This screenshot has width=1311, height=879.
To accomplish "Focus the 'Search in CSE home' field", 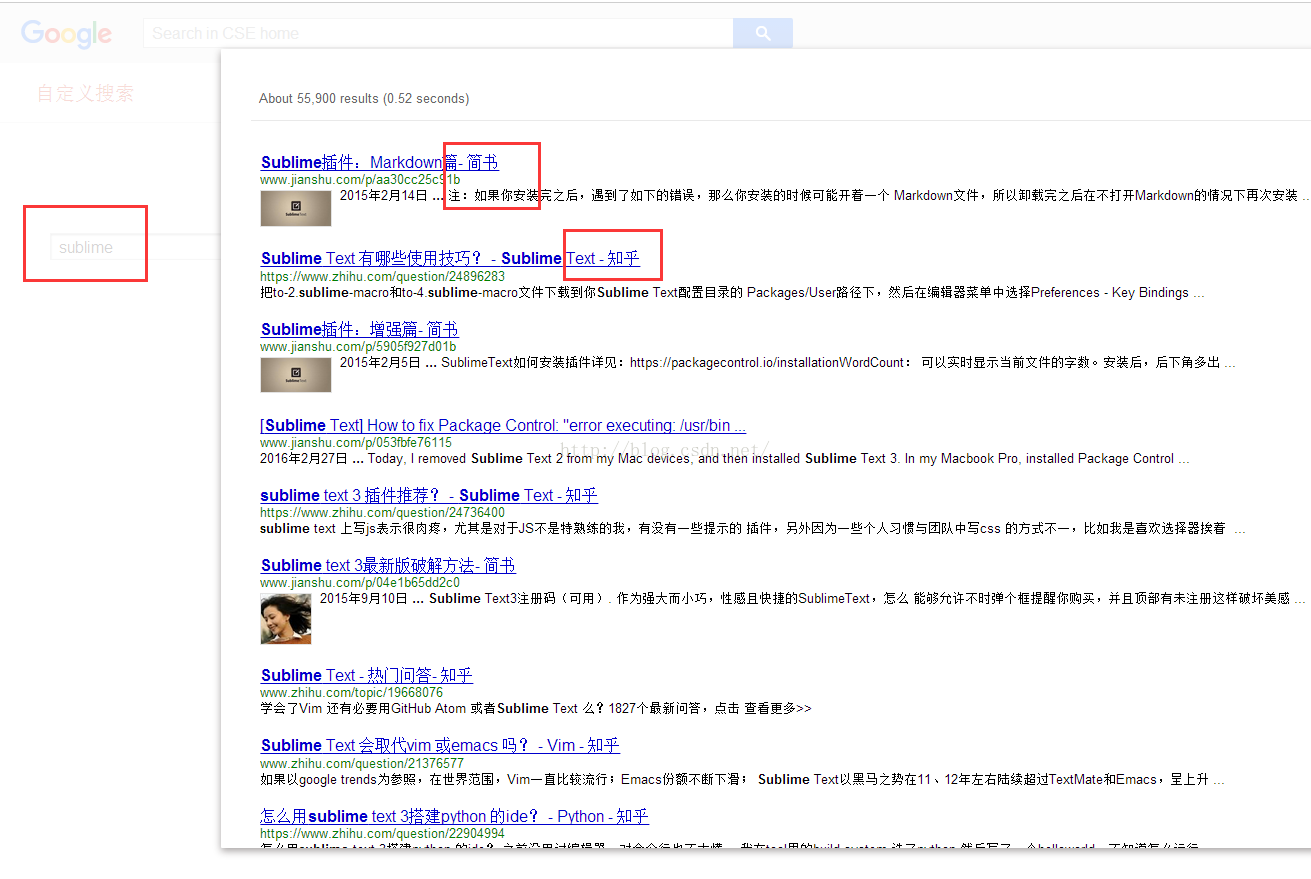I will (x=438, y=33).
